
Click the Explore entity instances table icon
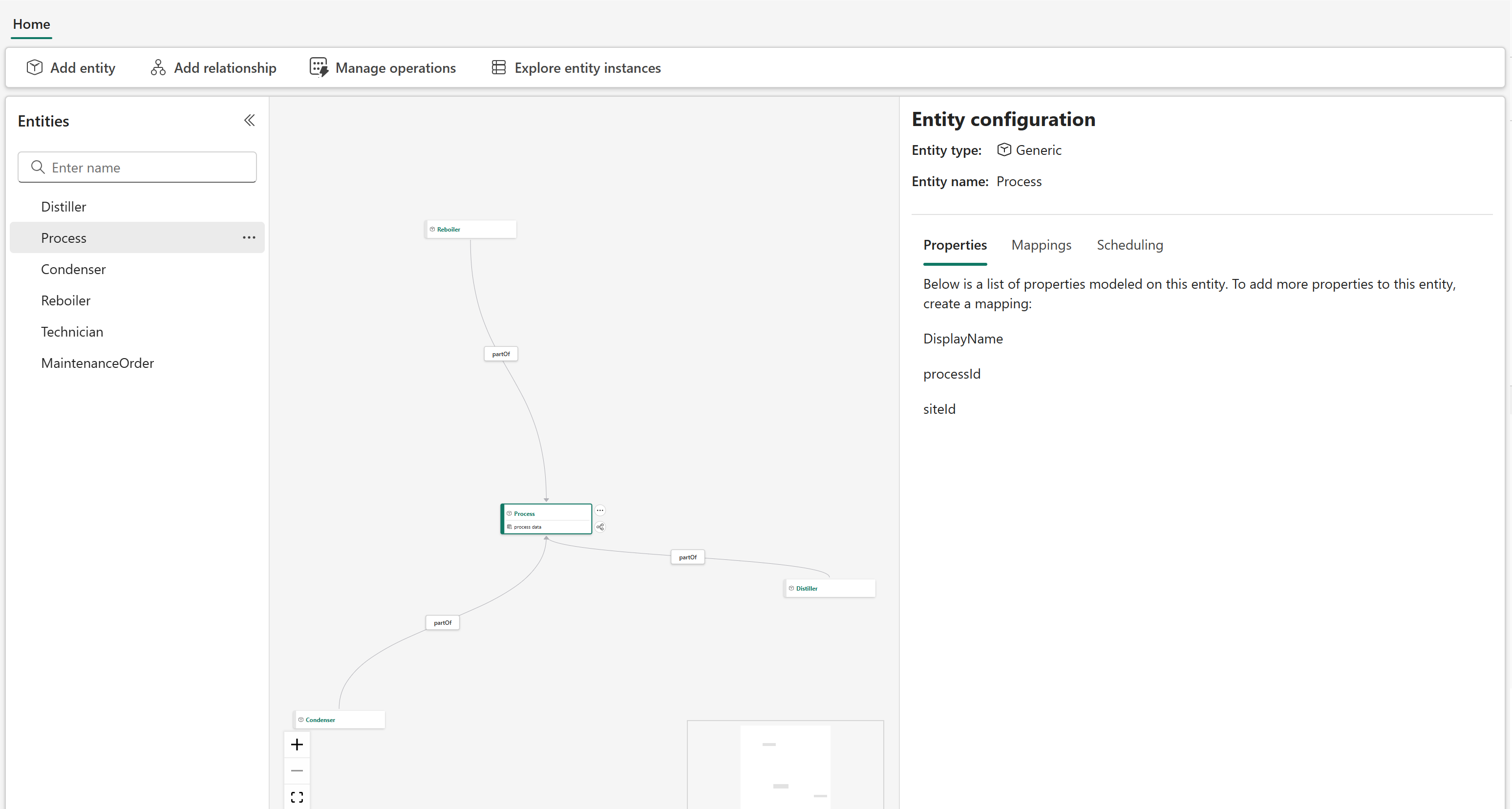tap(499, 67)
